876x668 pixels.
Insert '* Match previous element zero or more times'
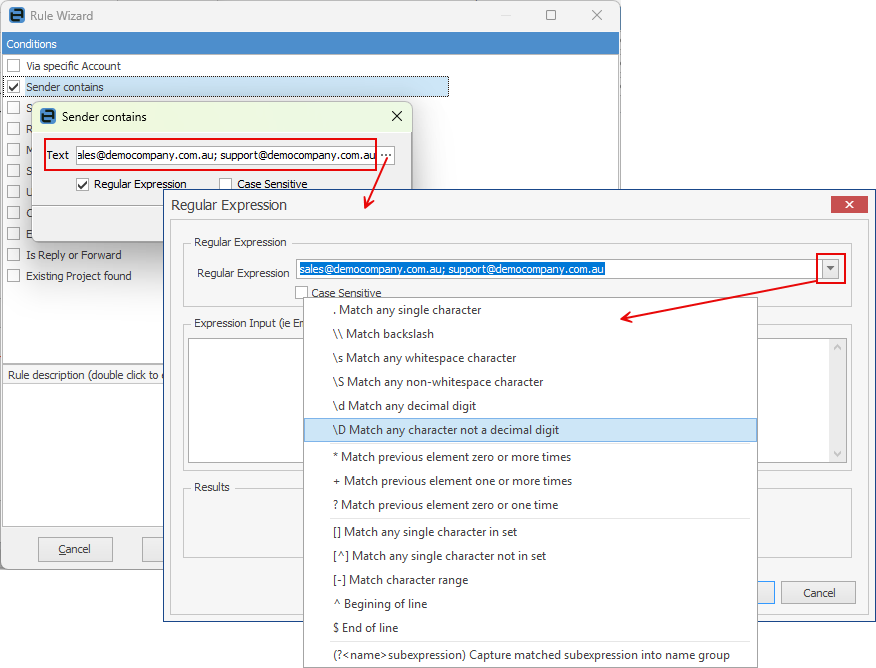point(530,457)
